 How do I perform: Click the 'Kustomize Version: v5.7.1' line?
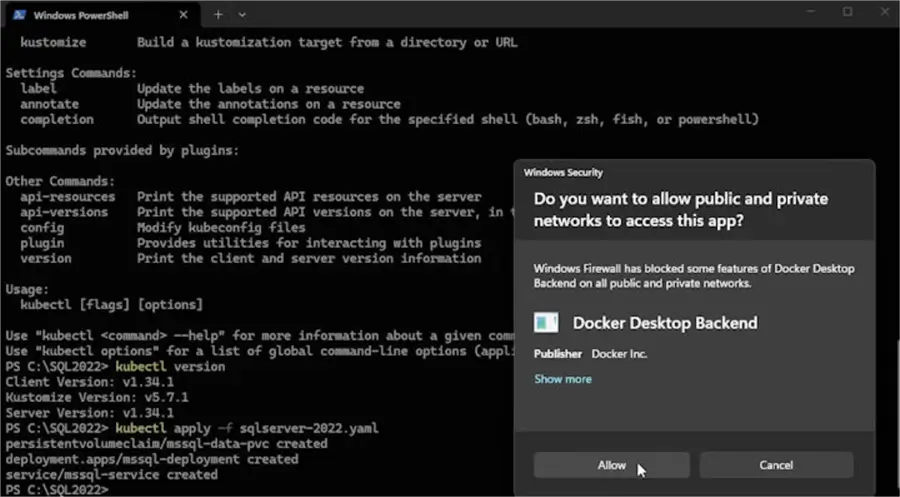pyautogui.click(x=97, y=398)
